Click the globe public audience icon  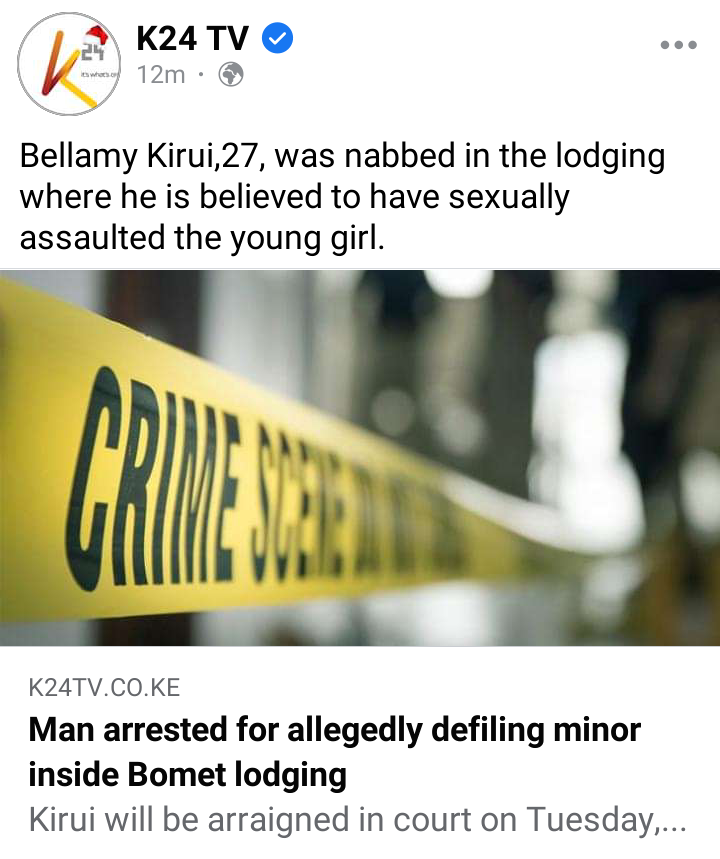click(231, 74)
